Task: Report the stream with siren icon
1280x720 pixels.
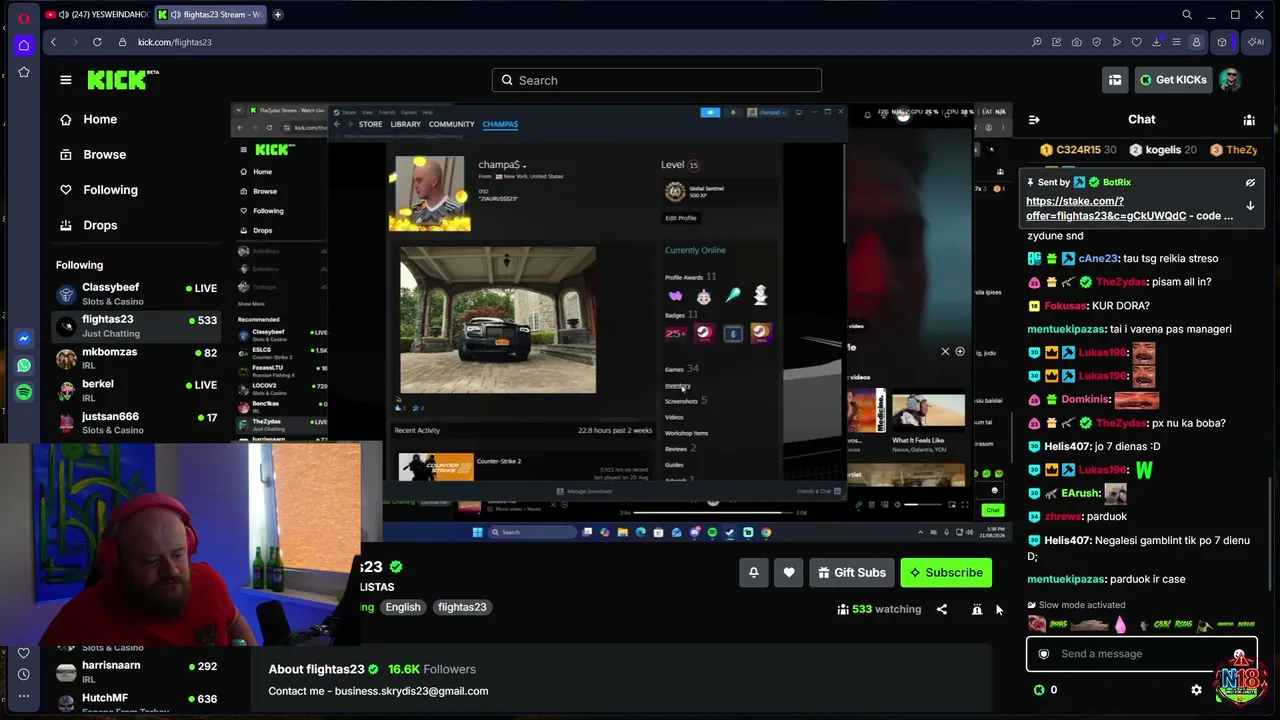Action: [x=977, y=609]
